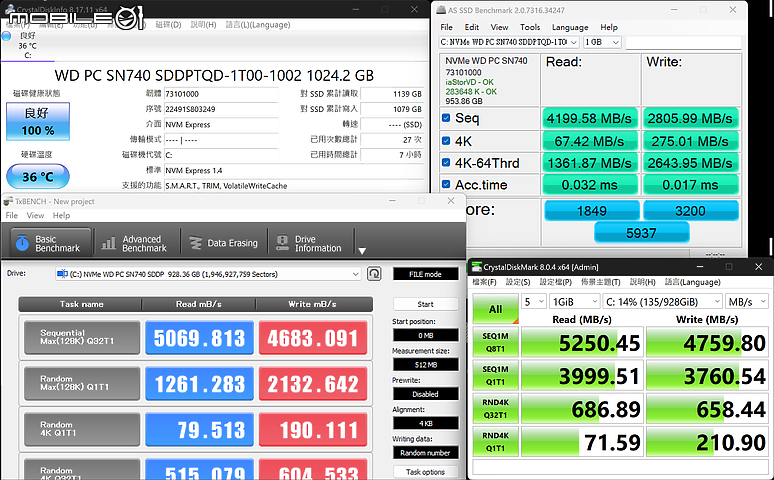
Task: Open Advanced Benchmark tab in TxBENCH
Action: pyautogui.click(x=135, y=243)
